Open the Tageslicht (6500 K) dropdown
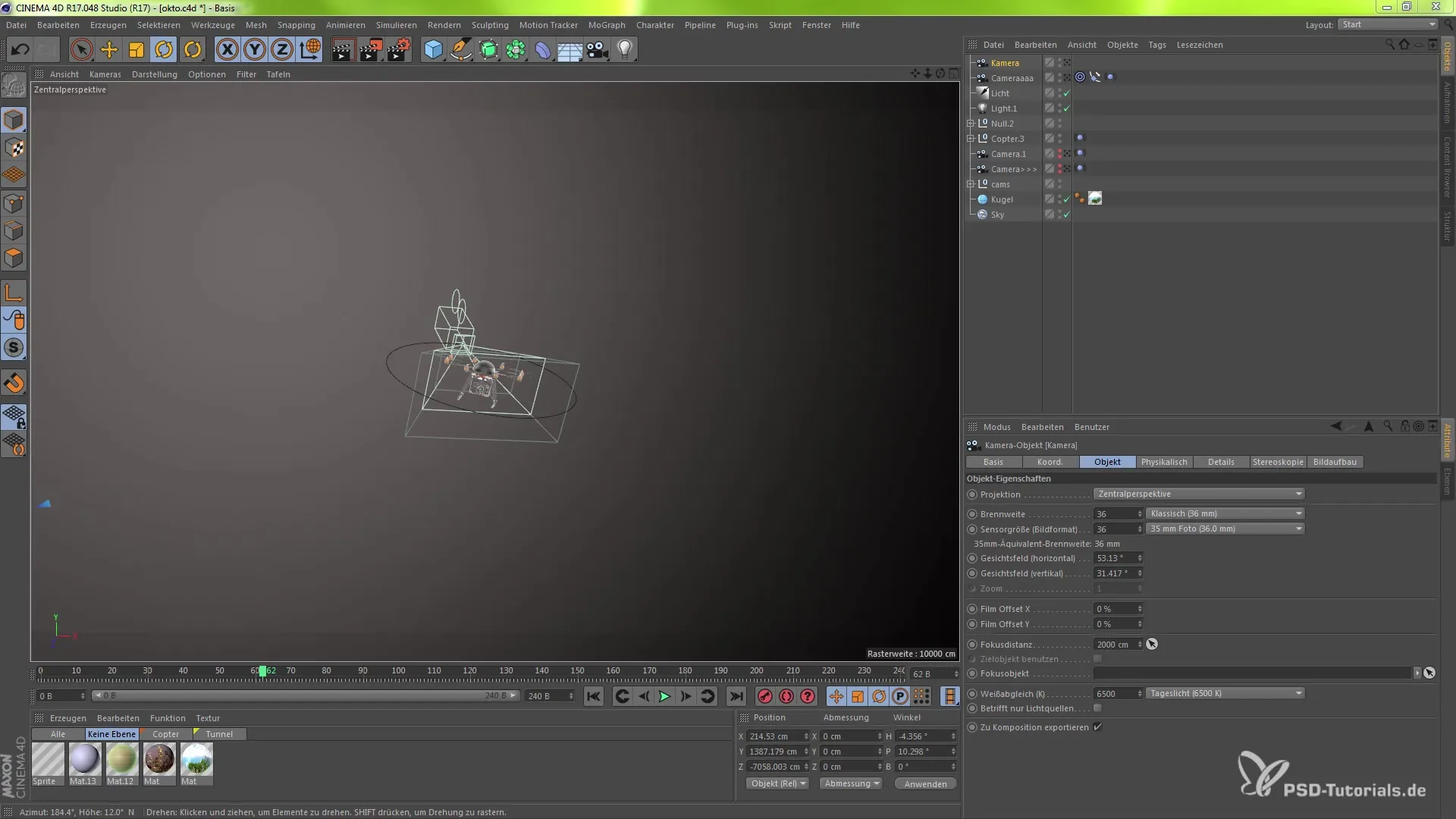Screen dimensions: 1456x819 pyautogui.click(x=1225, y=693)
